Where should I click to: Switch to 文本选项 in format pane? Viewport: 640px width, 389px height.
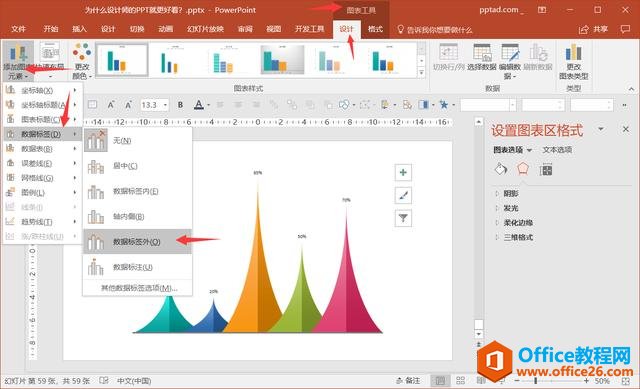coord(557,150)
